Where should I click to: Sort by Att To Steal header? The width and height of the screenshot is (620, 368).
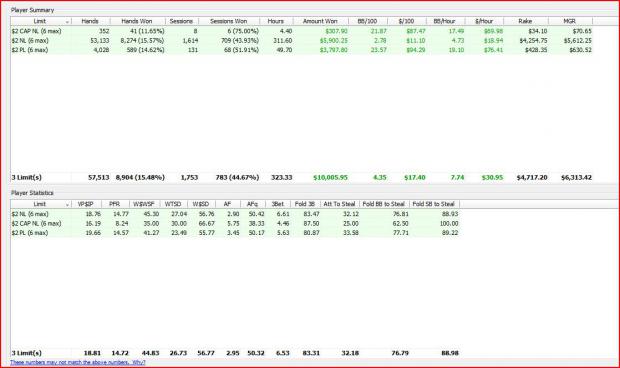[x=339, y=204]
